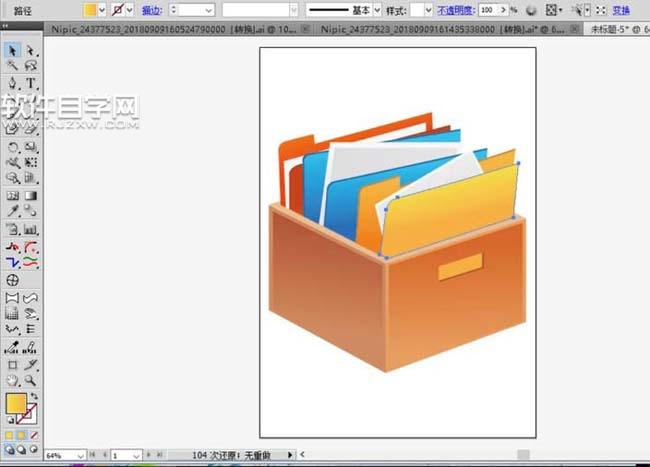This screenshot has height=467, width=650.
Task: Open the 变换 transform panel link
Action: click(x=621, y=10)
